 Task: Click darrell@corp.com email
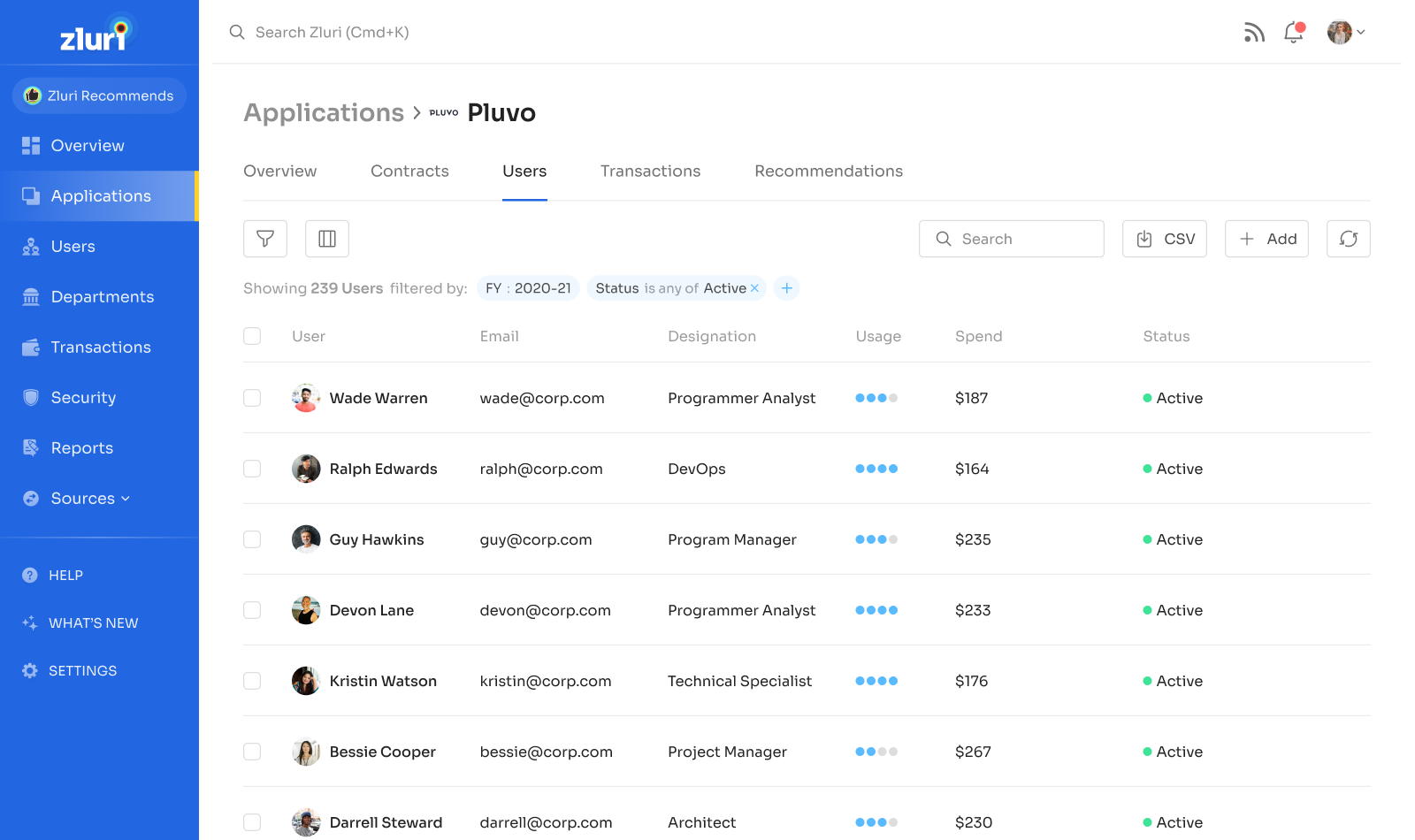[x=546, y=822]
